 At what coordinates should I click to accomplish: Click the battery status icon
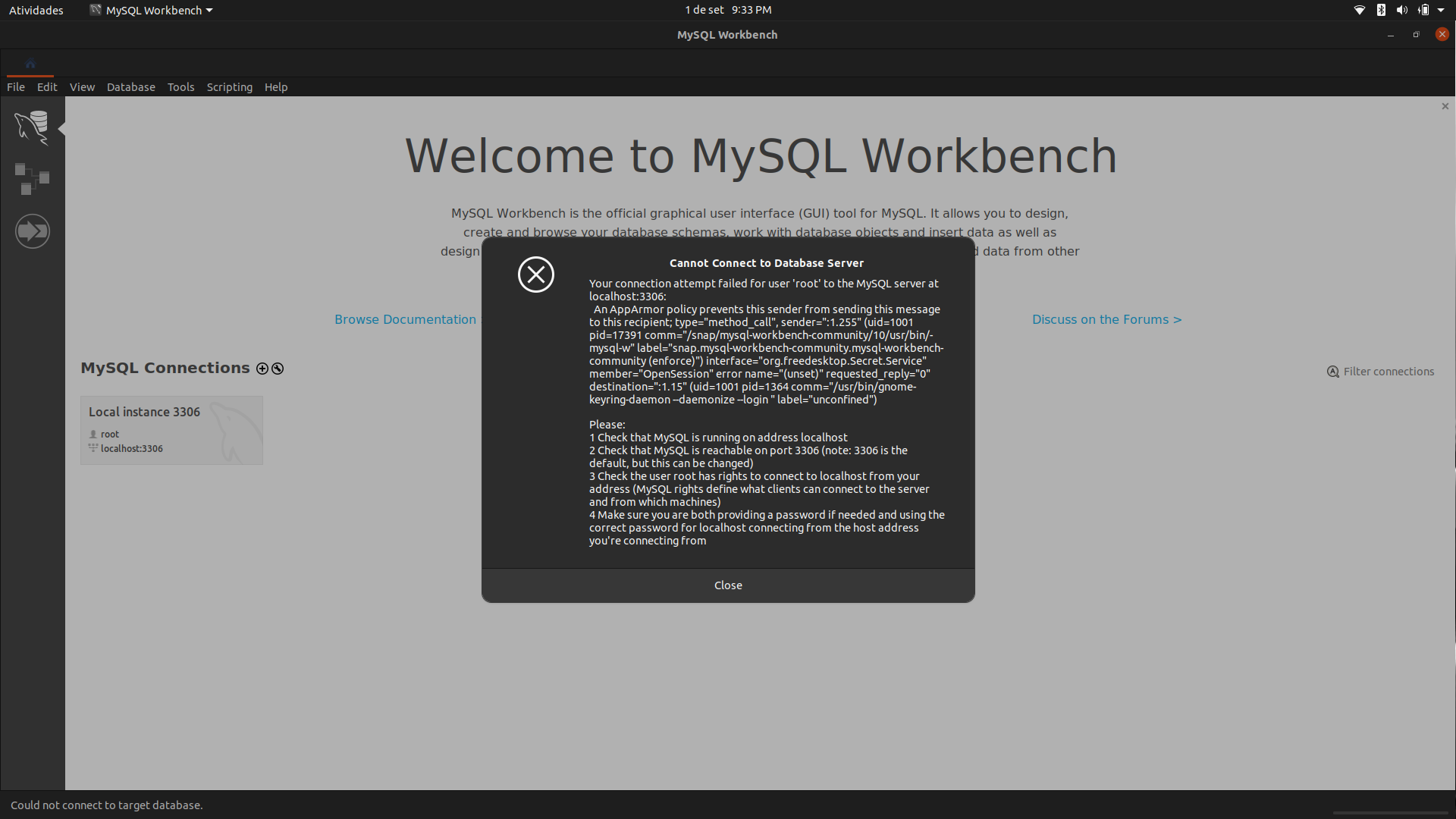[1423, 10]
